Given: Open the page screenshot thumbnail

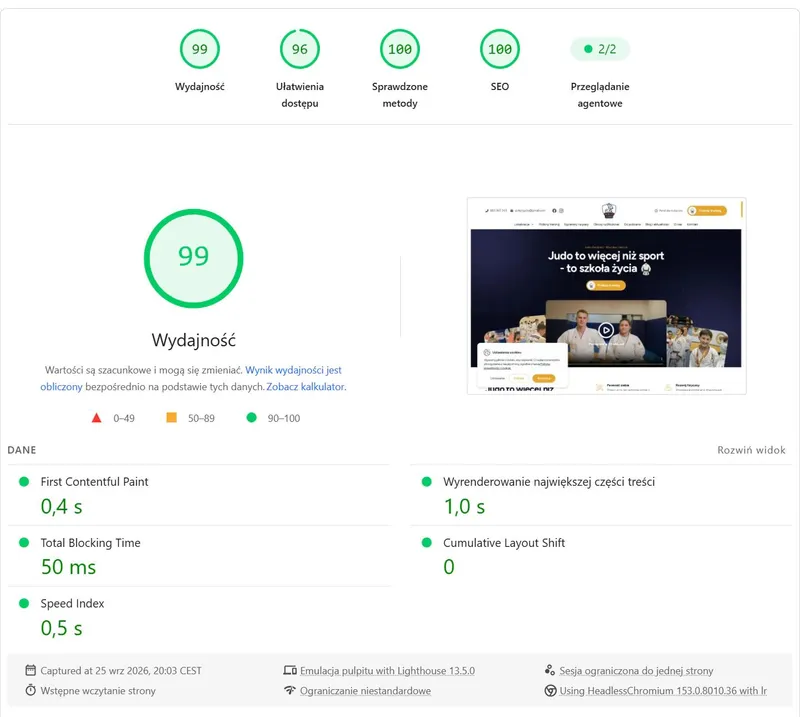Looking at the screenshot, I should pyautogui.click(x=606, y=296).
